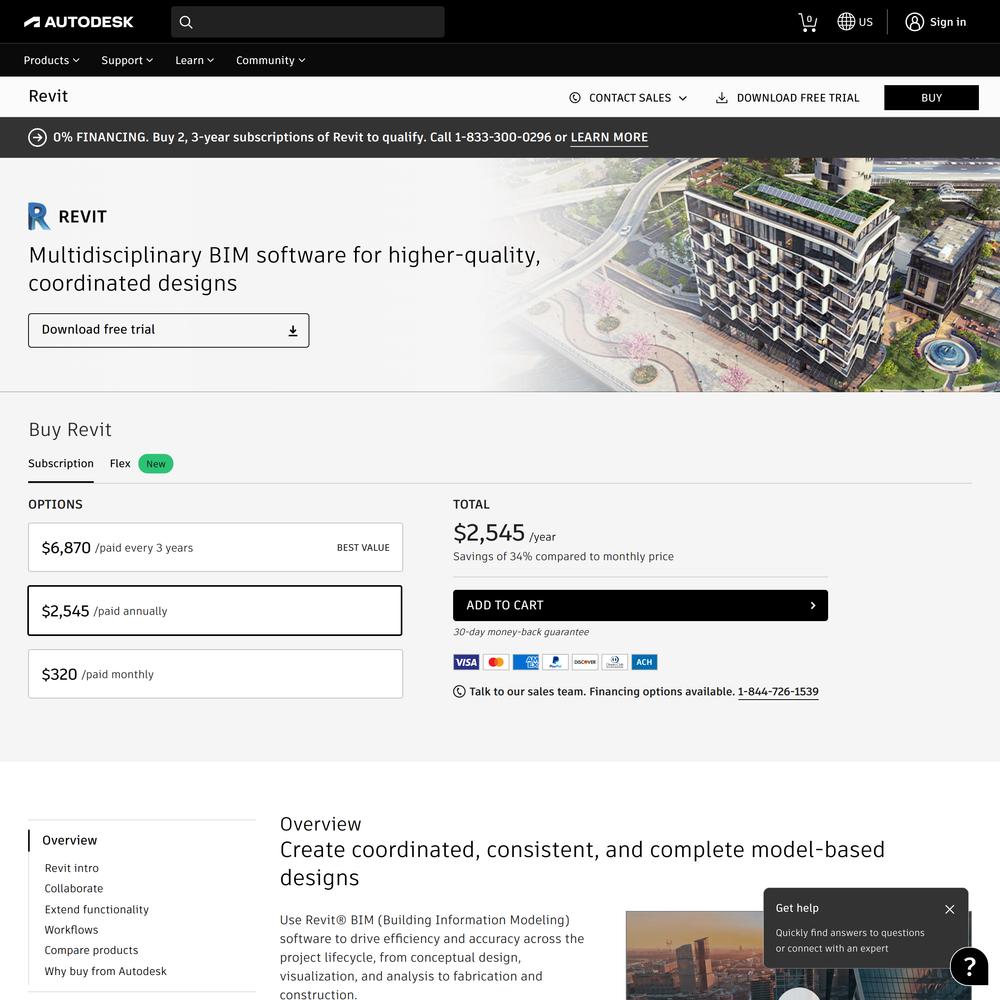This screenshot has height=1000, width=1000.
Task: Jump to Collaborate section
Action: pyautogui.click(x=74, y=888)
